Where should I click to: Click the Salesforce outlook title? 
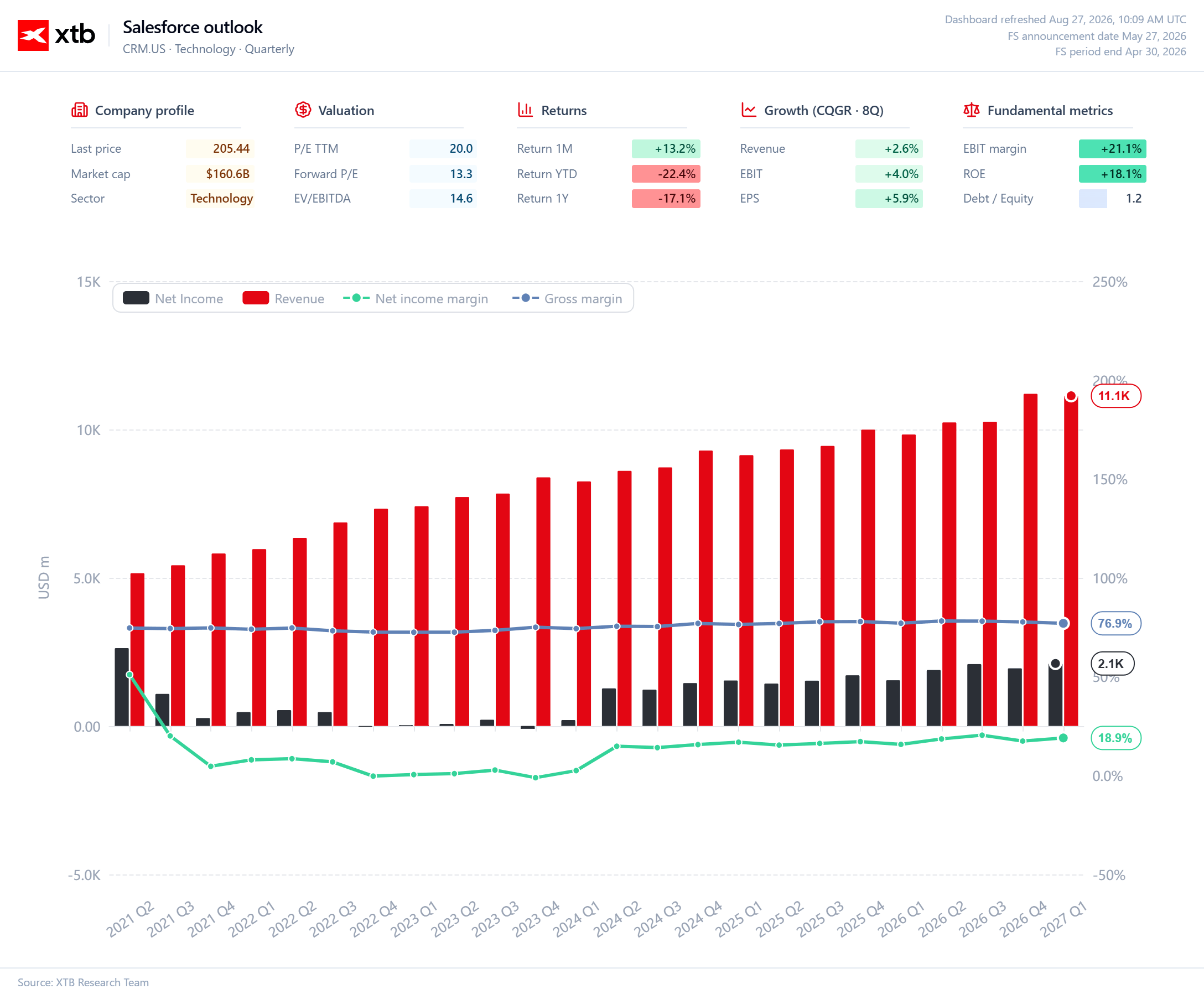pyautogui.click(x=193, y=27)
